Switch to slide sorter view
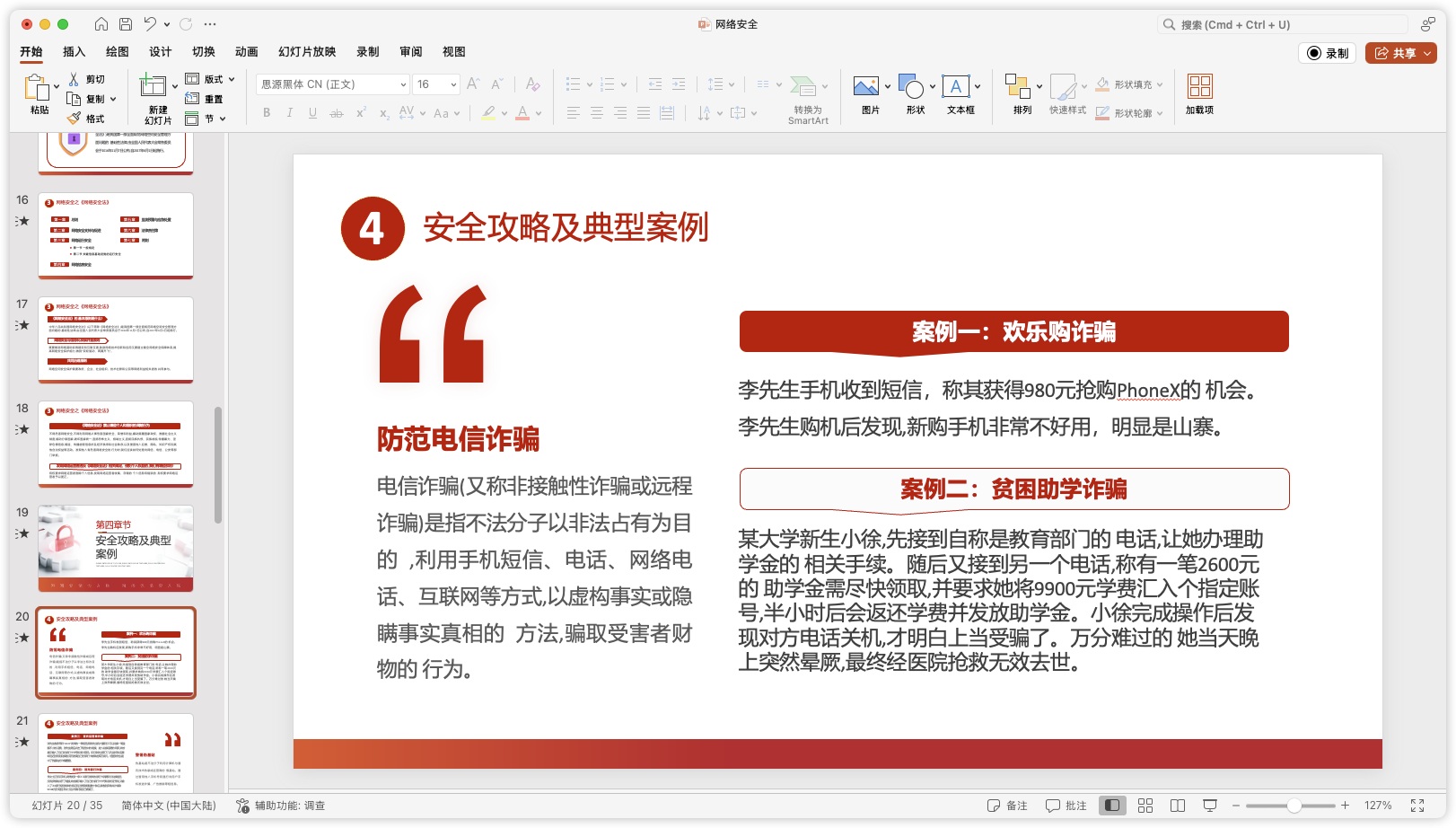Viewport: 1456px width, 828px height. 1145,806
